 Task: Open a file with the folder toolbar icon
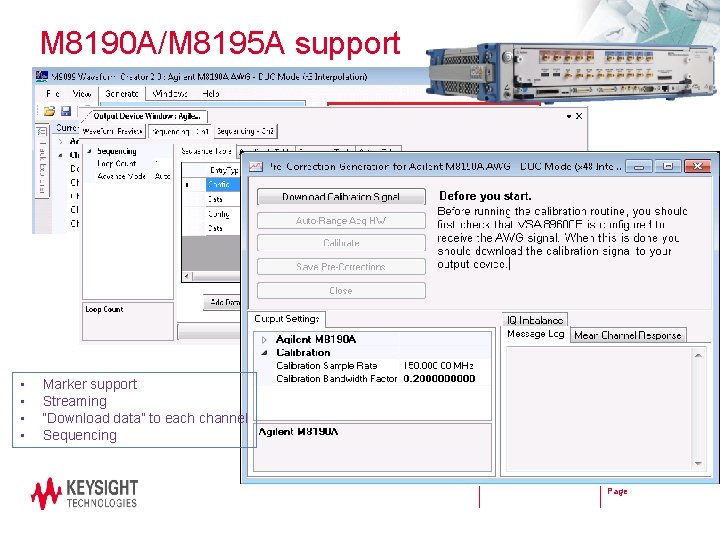[x=49, y=111]
